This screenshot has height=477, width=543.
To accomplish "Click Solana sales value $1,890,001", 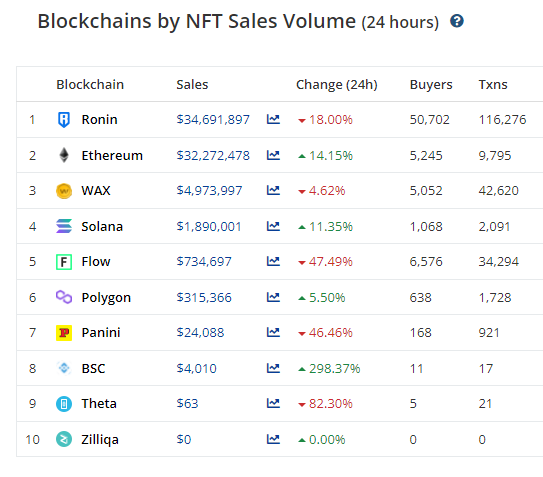I will coord(209,227).
